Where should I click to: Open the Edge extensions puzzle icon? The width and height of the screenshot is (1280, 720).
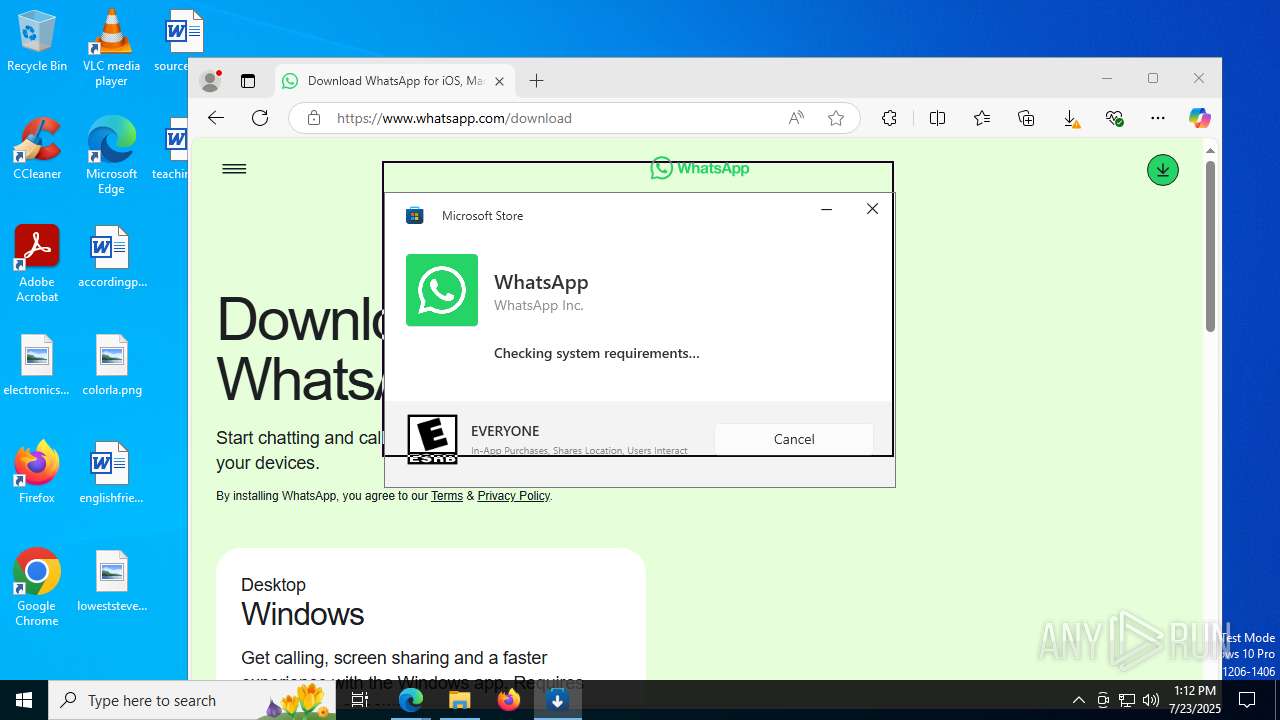click(889, 118)
